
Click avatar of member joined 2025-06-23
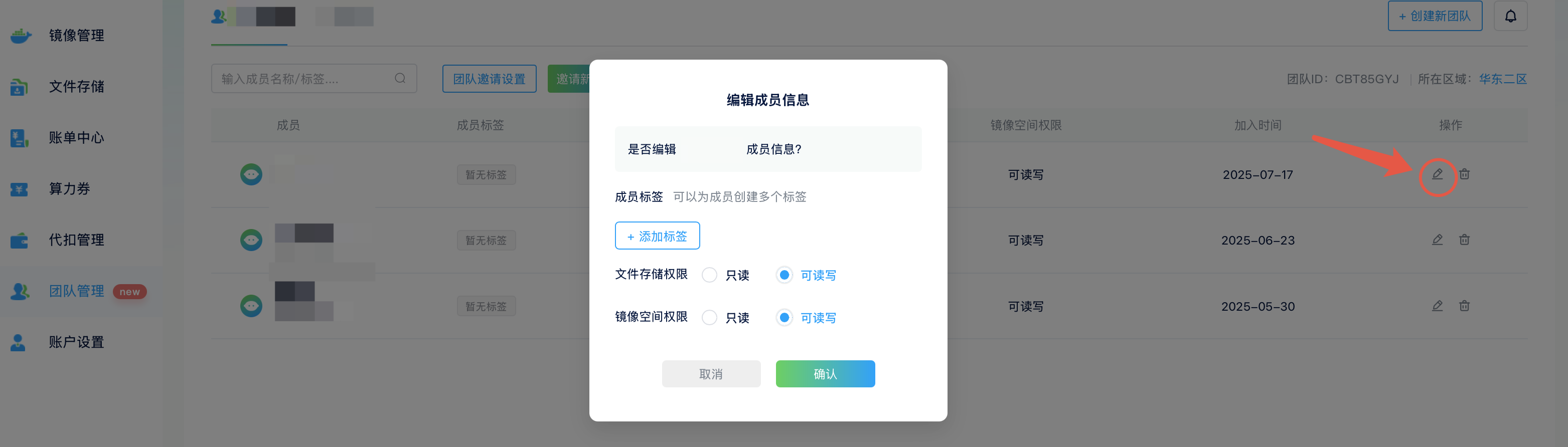[251, 240]
